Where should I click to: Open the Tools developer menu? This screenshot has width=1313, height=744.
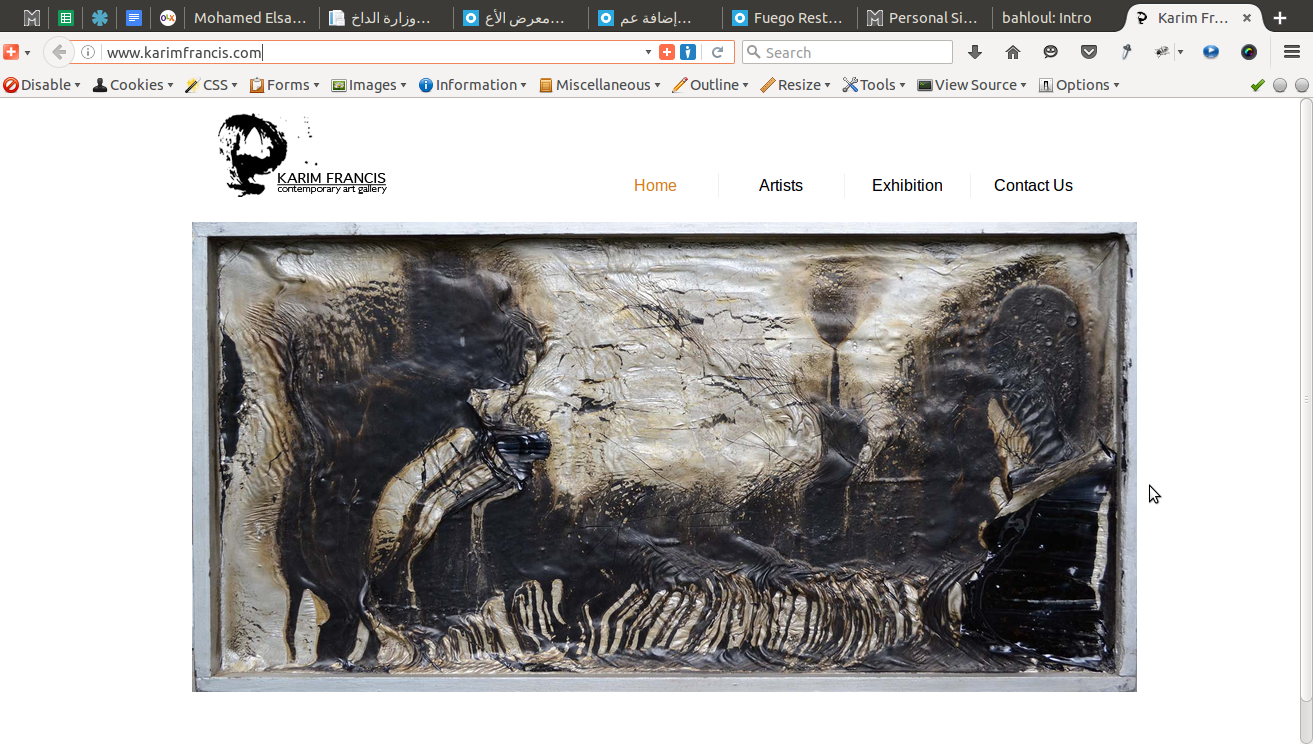874,85
